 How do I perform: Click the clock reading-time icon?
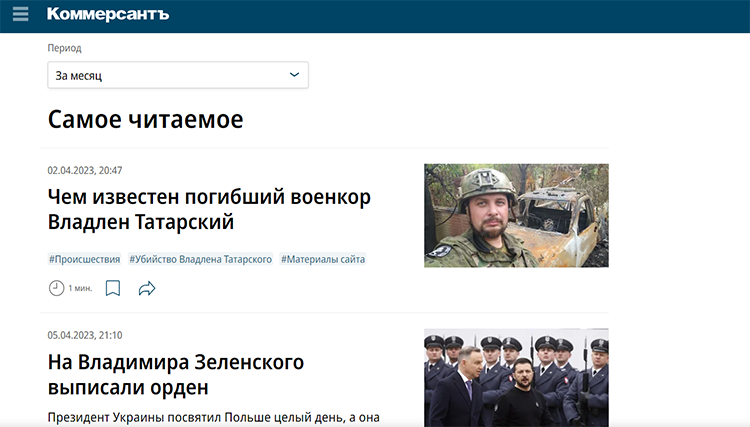(56, 288)
